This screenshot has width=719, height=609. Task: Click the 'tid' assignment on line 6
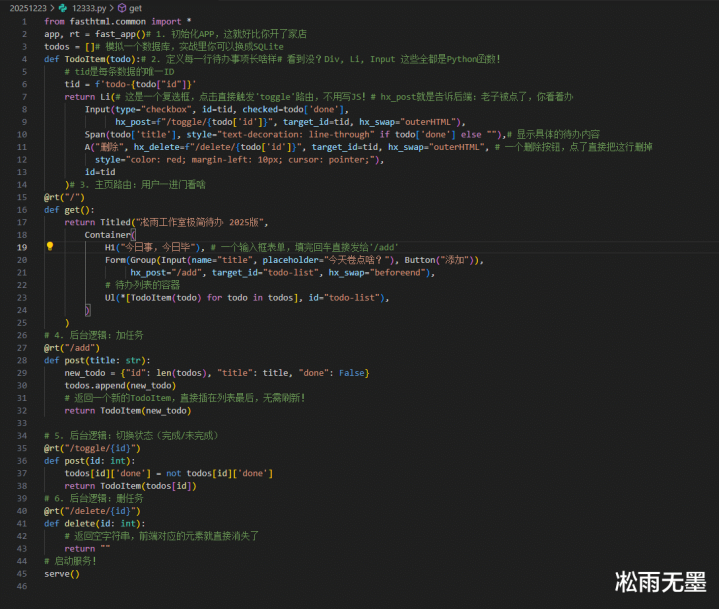click(x=131, y=84)
